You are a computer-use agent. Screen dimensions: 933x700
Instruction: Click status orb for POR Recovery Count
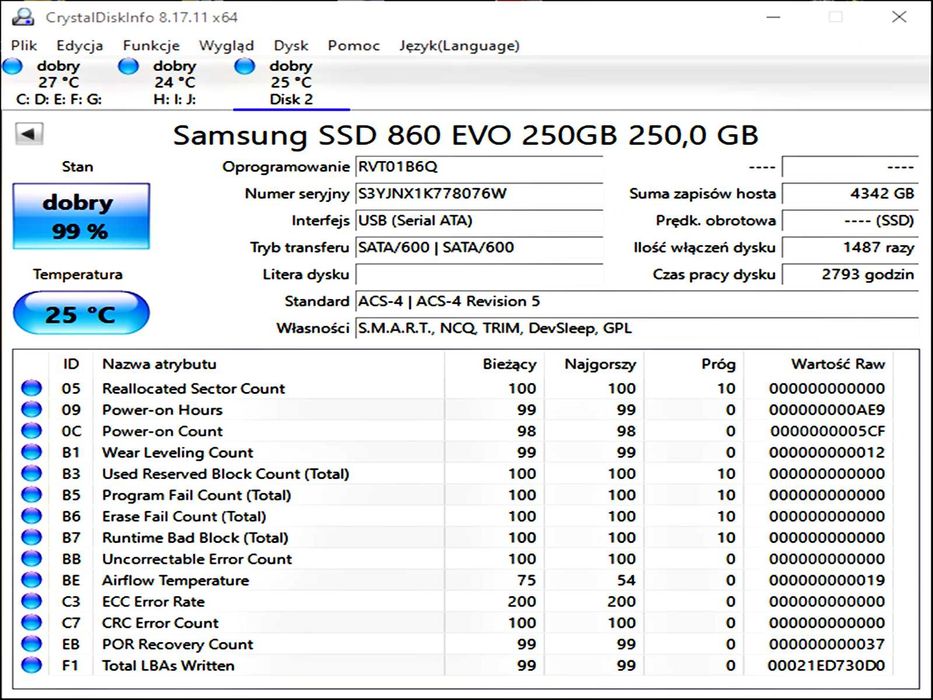coord(32,644)
